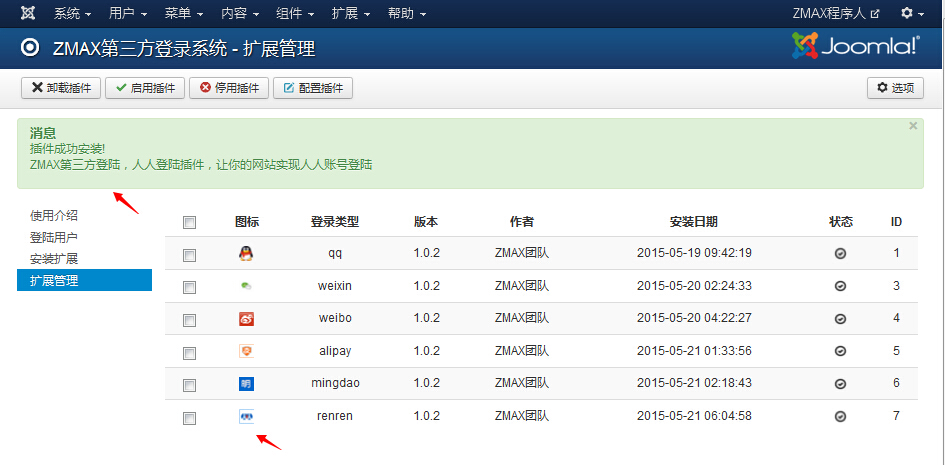The width and height of the screenshot is (945, 465).
Task: Sort by 状态 column header
Action: pos(841,222)
